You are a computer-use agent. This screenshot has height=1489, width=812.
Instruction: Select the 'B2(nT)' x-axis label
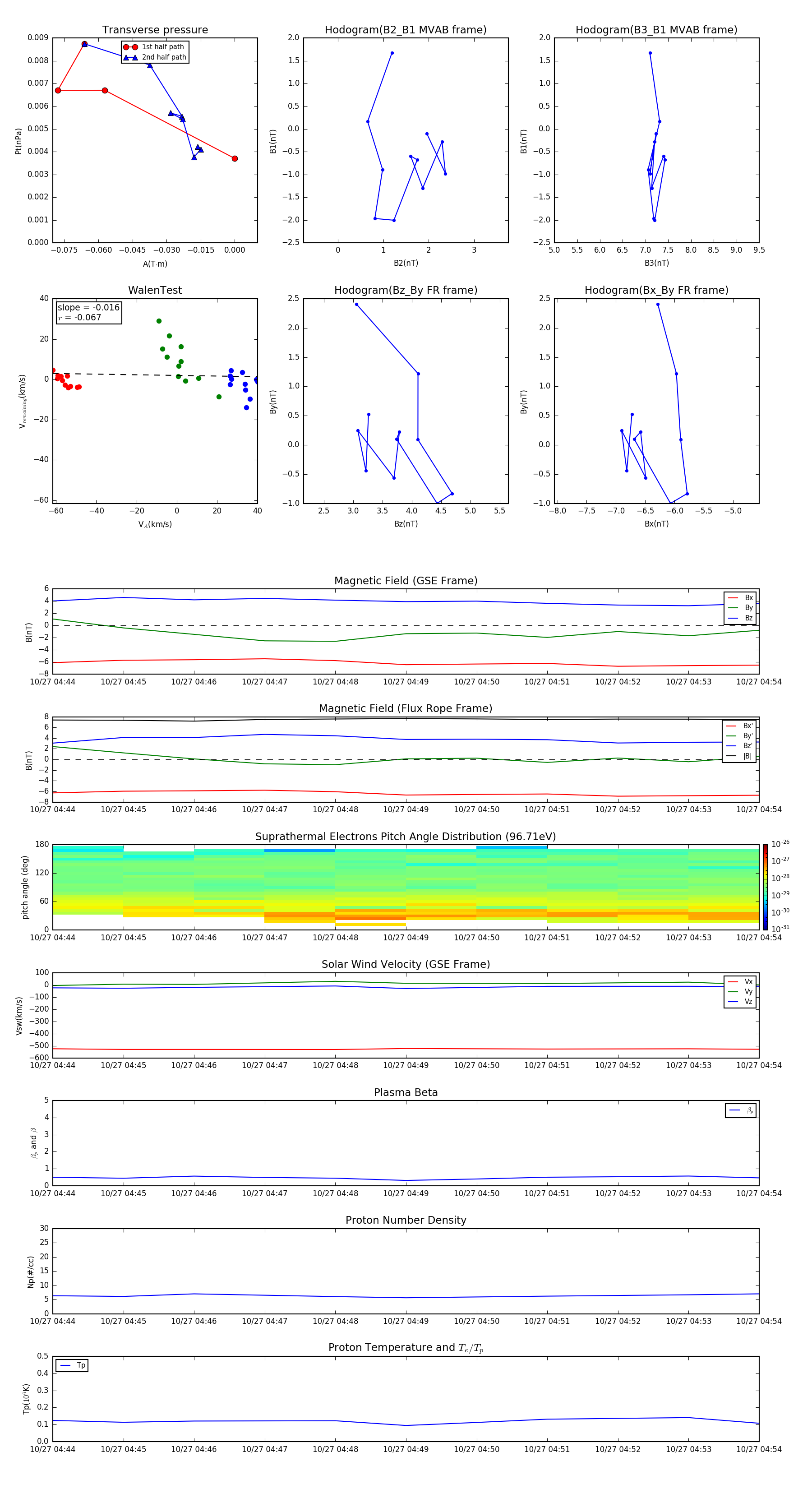pos(406,263)
